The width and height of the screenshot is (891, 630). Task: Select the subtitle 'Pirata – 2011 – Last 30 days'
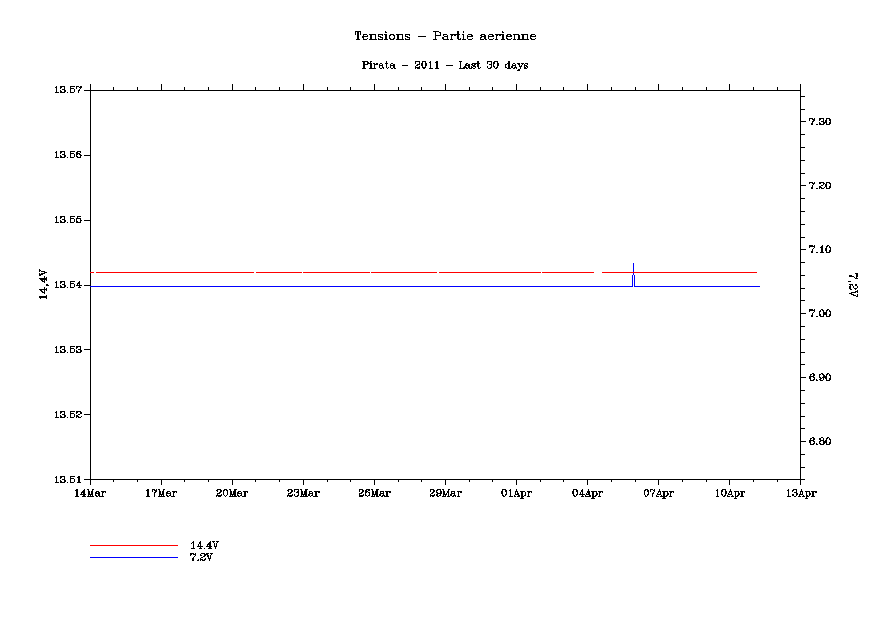[x=445, y=65]
